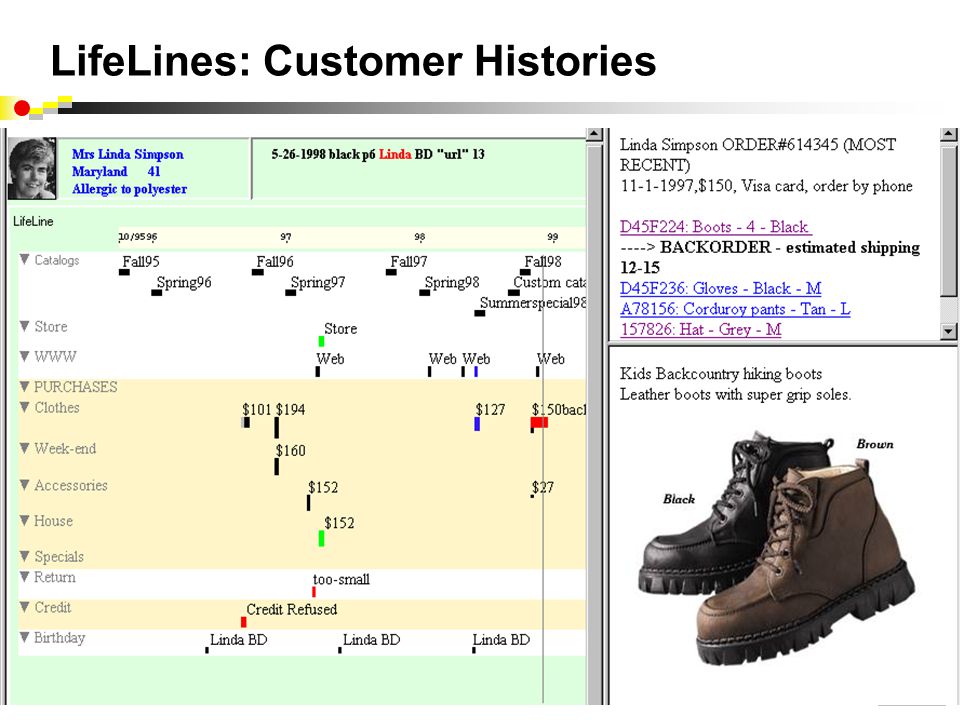
Task: Collapse the Catalogs row triangle
Action: (x=24, y=259)
